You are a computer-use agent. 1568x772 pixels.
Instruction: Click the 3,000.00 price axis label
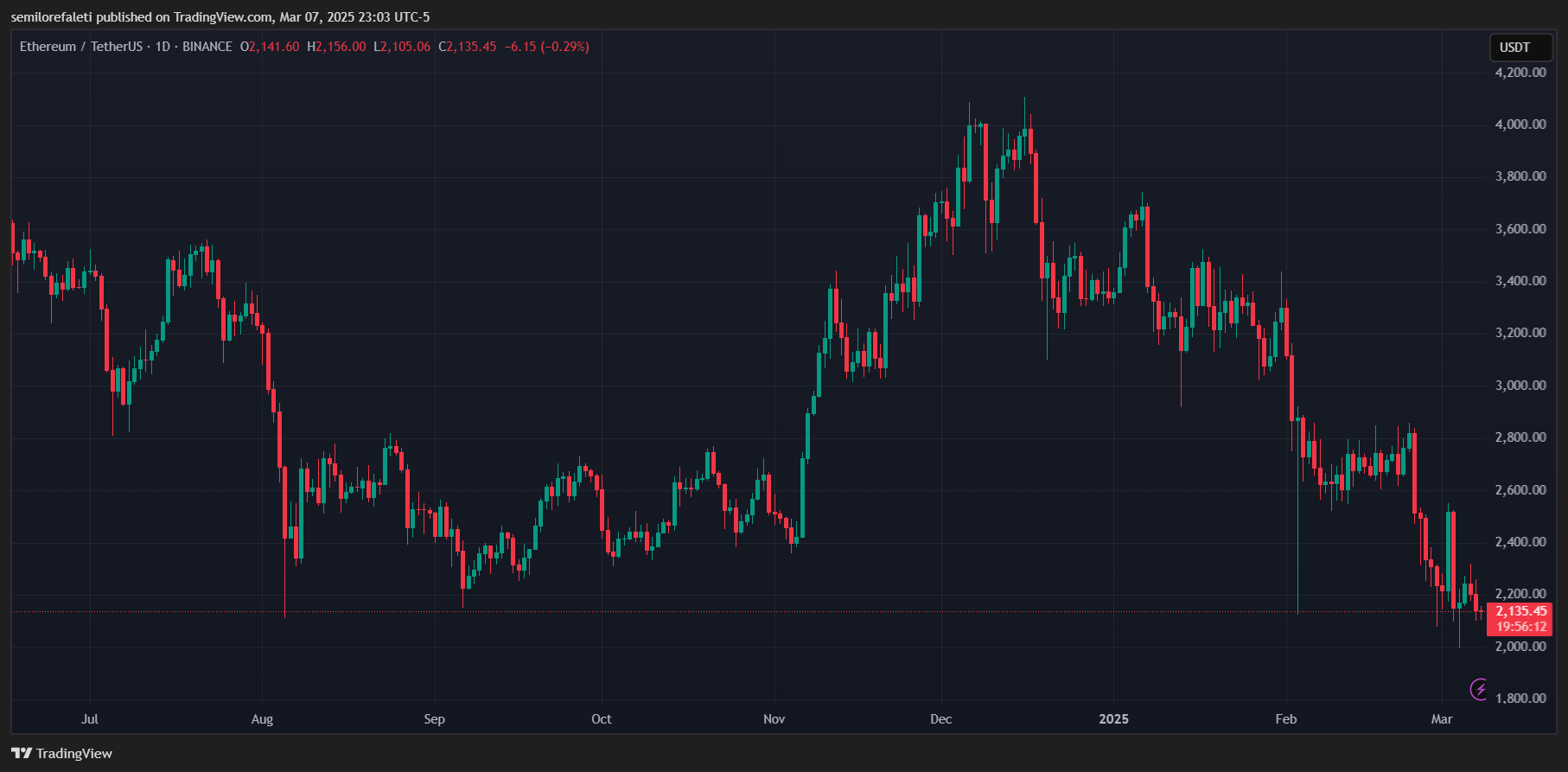pyautogui.click(x=1520, y=386)
